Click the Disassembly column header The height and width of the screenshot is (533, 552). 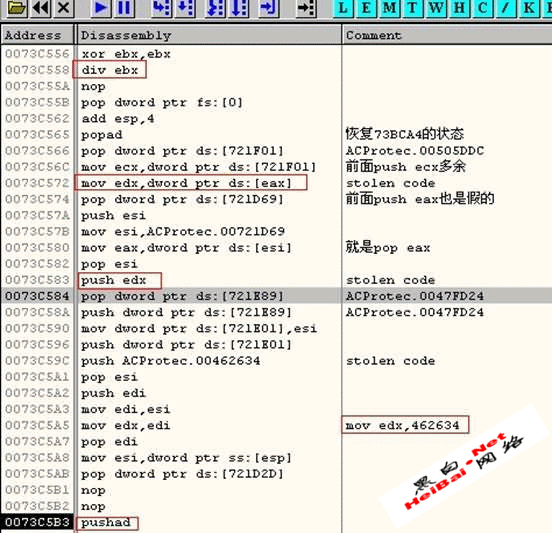point(209,35)
